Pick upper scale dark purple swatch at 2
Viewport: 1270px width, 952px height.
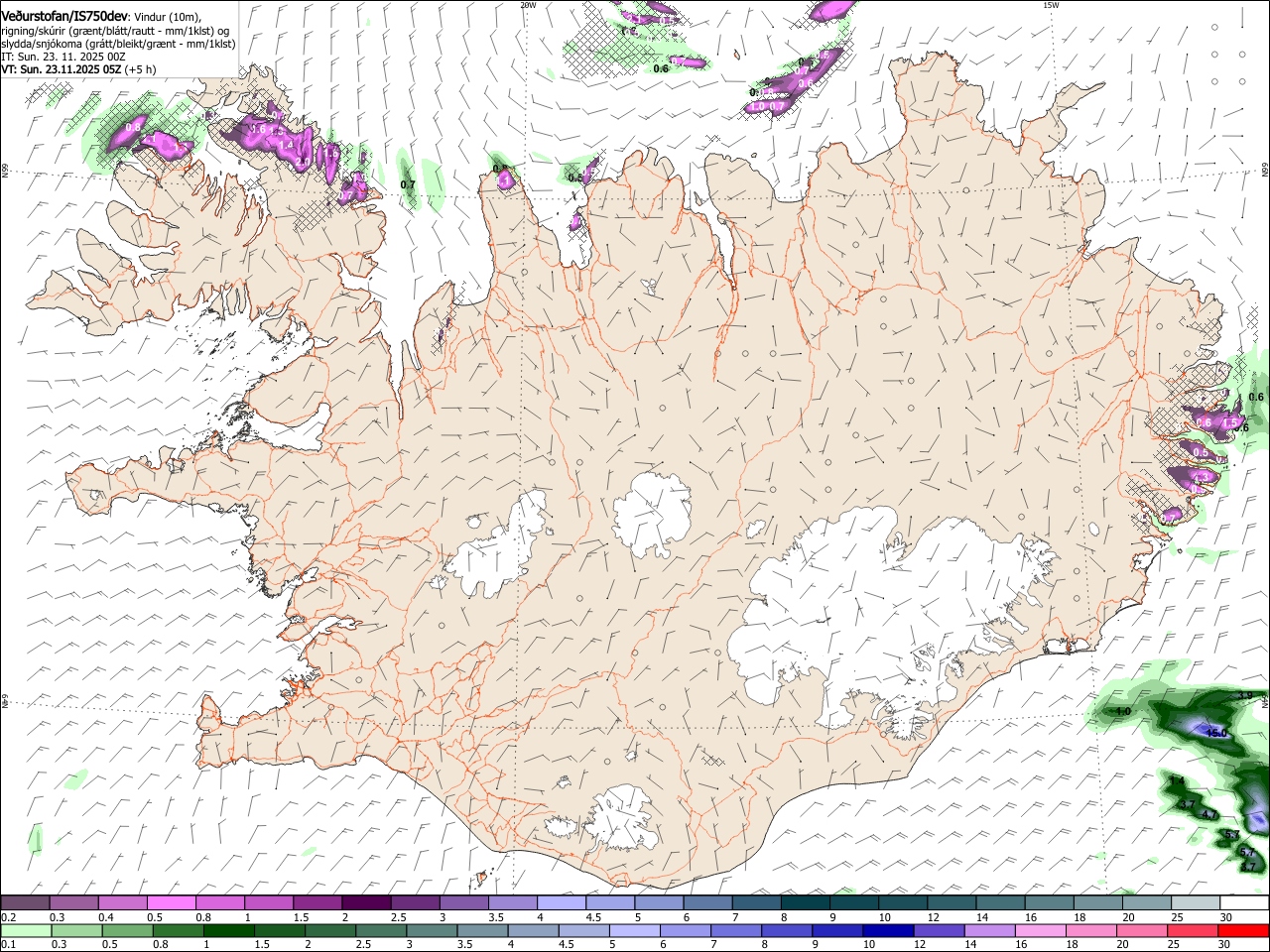(366, 903)
